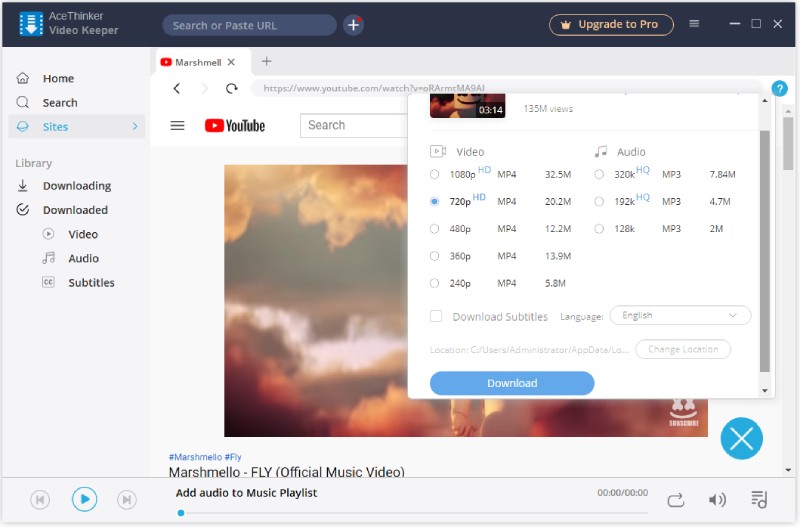Click the YouTube Search box
The width and height of the screenshot is (800, 527).
(x=354, y=126)
